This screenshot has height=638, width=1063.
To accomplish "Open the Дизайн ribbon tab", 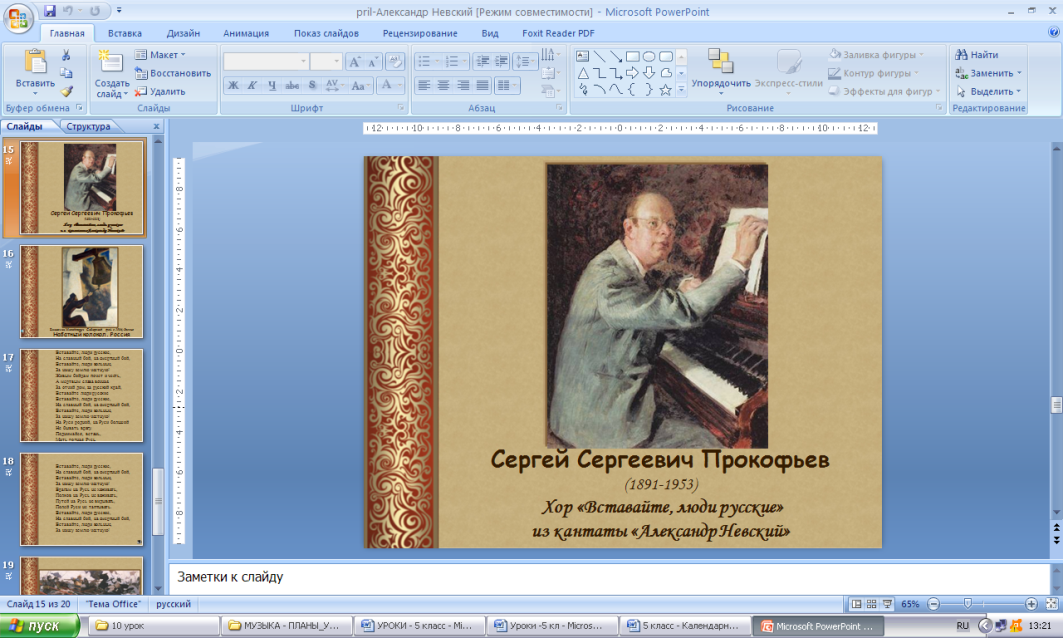I will click(x=183, y=33).
